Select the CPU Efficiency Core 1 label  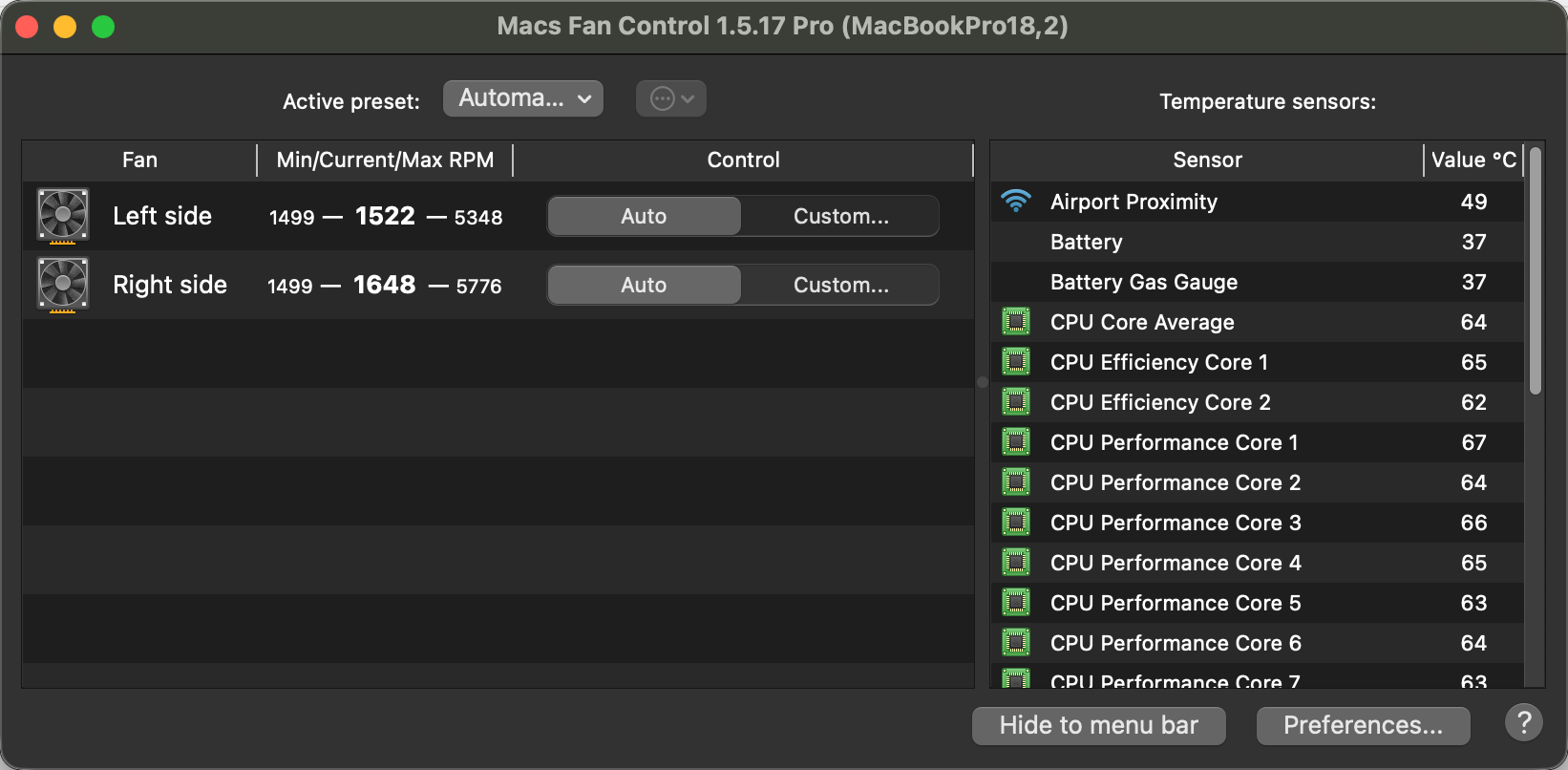click(x=1159, y=362)
